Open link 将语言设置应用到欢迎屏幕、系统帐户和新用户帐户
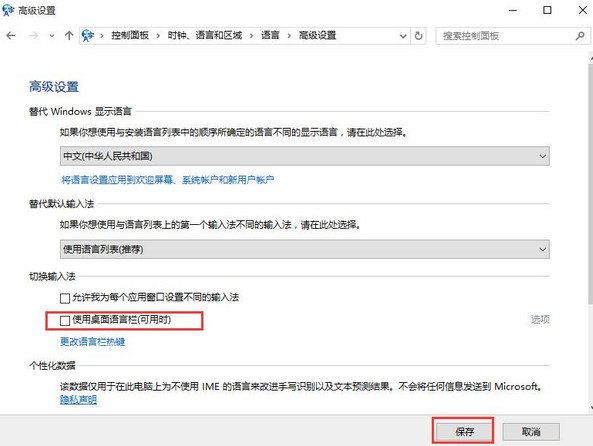 (168, 180)
